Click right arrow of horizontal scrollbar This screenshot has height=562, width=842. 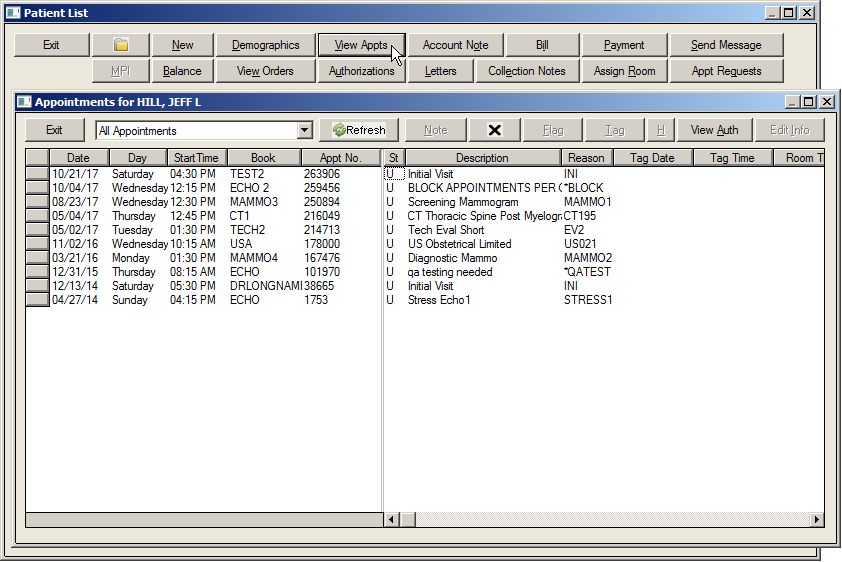817,519
